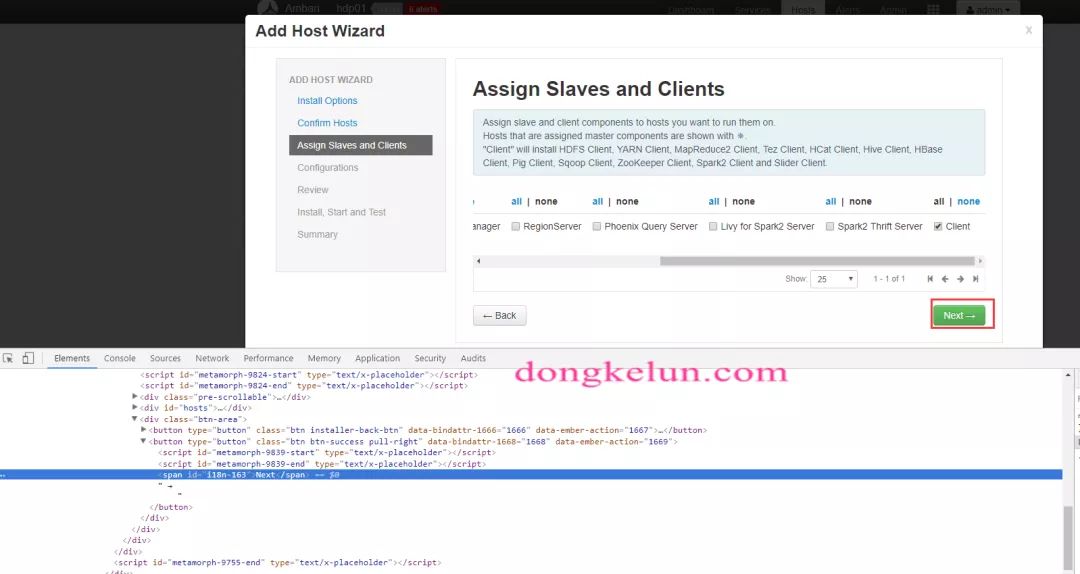Go to the Install Options wizard step
The width and height of the screenshot is (1080, 574).
click(327, 101)
